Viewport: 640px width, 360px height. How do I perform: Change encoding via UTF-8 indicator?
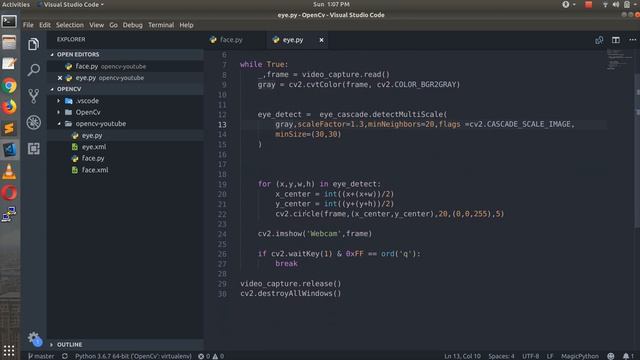click(x=530, y=356)
